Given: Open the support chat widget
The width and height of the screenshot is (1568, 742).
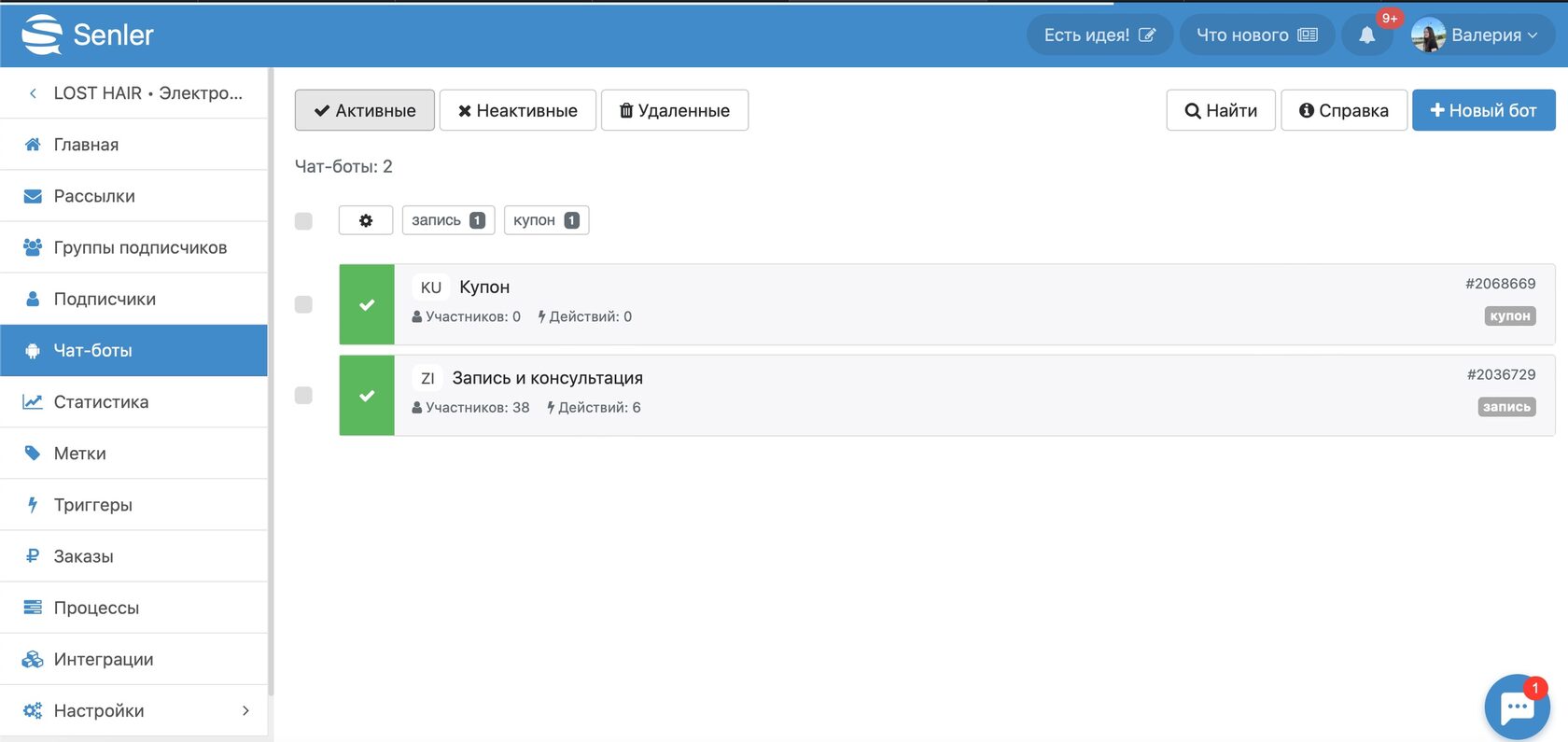Looking at the screenshot, I should [1517, 707].
